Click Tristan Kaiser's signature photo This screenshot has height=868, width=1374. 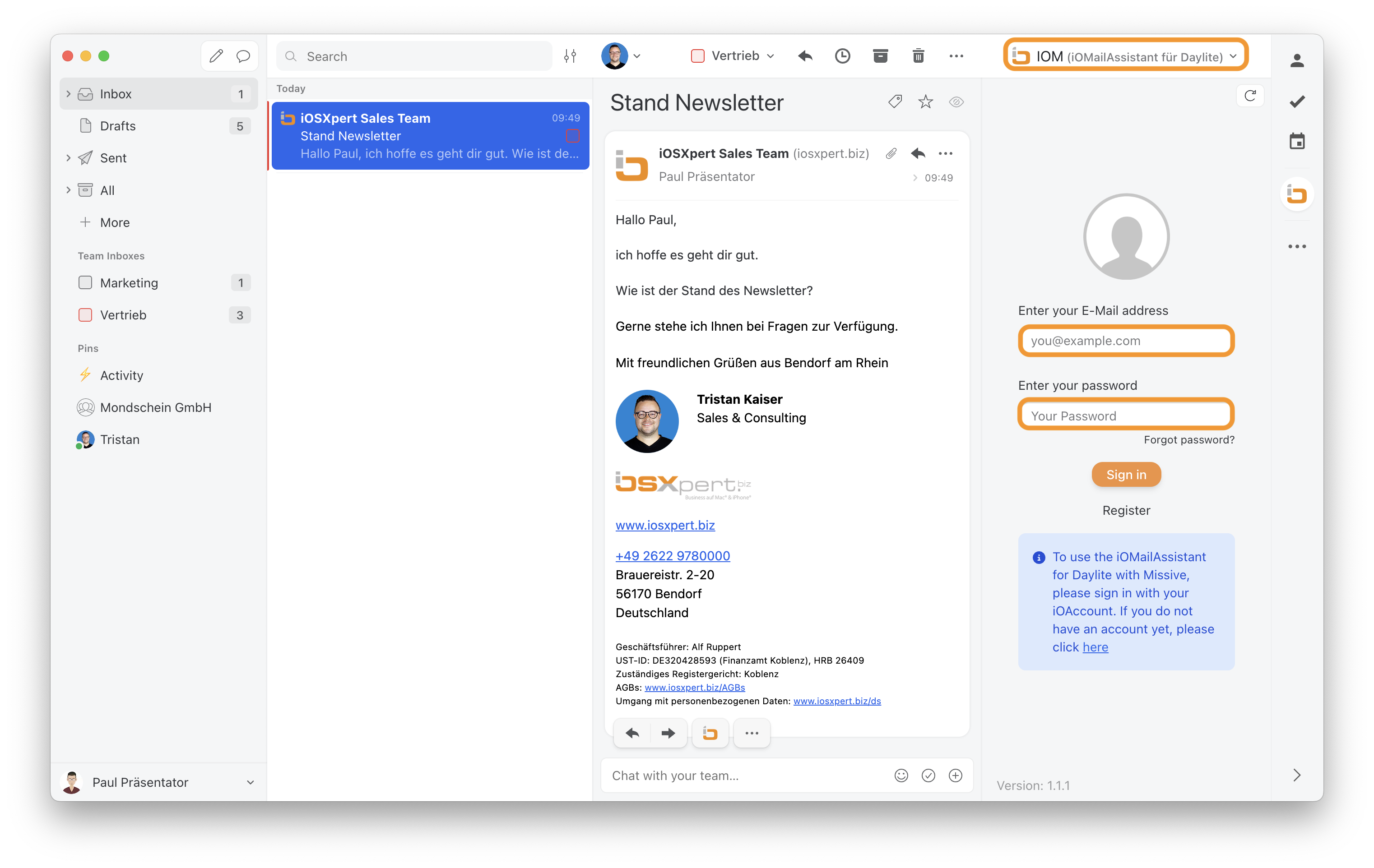click(647, 421)
